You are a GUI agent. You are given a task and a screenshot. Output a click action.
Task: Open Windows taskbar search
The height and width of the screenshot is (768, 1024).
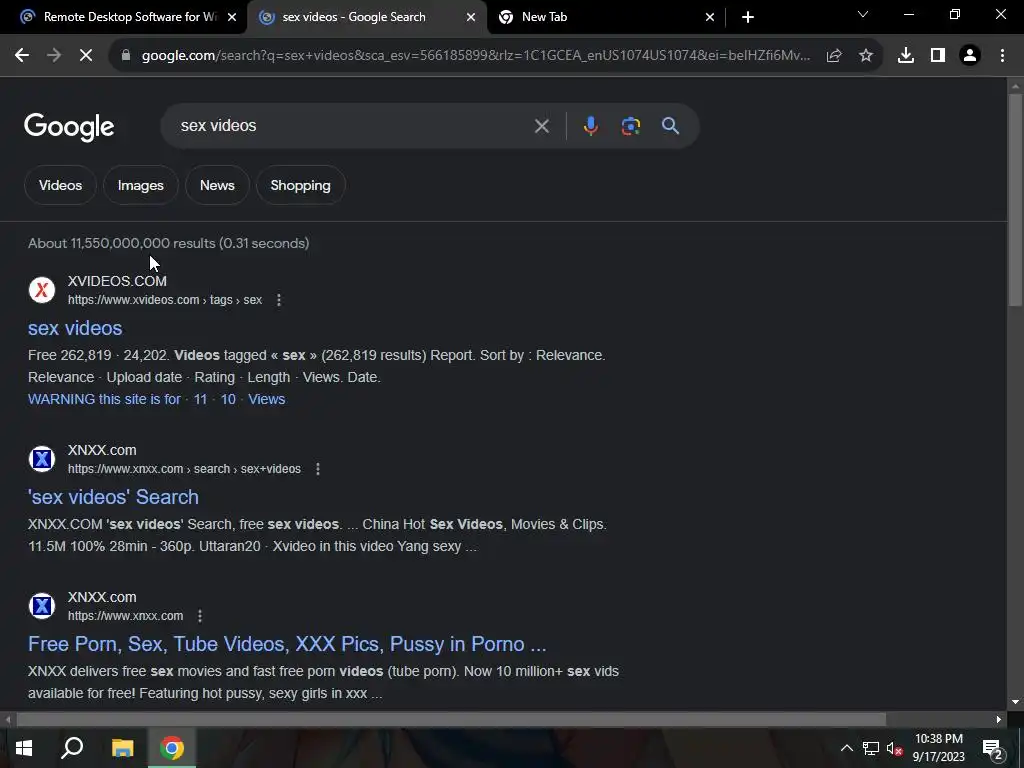tap(72, 748)
